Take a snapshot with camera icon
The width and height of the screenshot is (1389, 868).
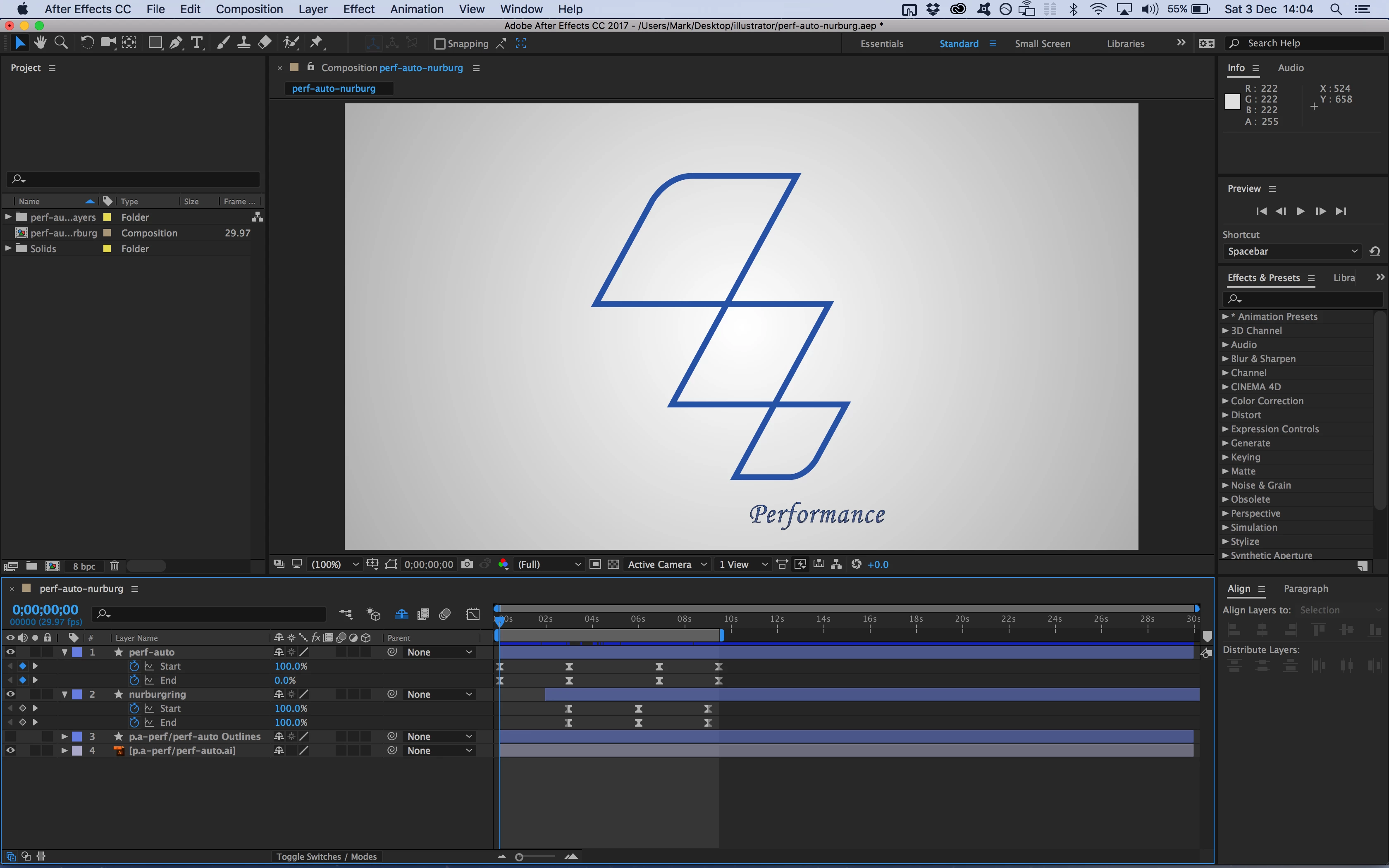coord(467,564)
